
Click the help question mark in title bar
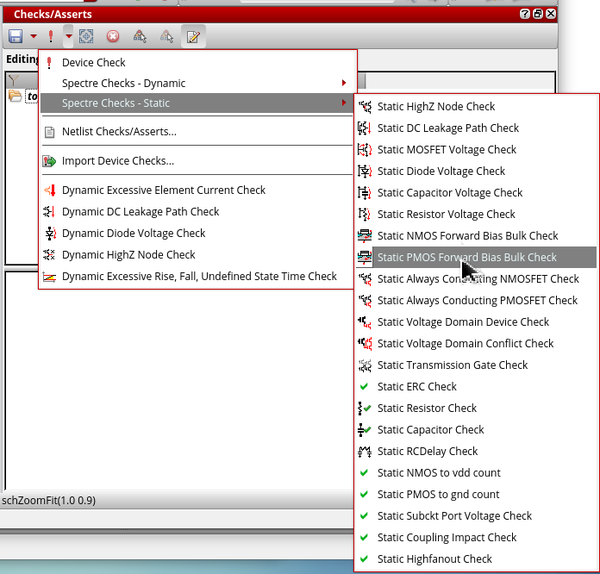[525, 14]
